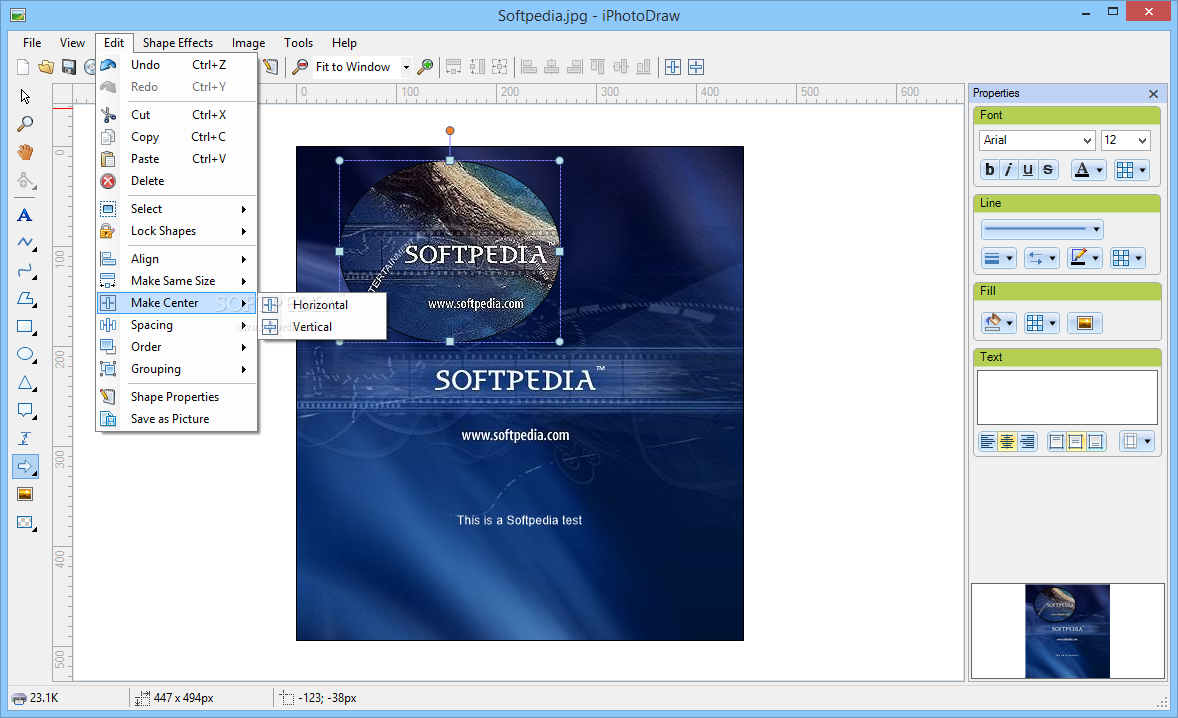Click the make center vertical toolbar icon
Screen dimensions: 1178x718
tap(696, 67)
